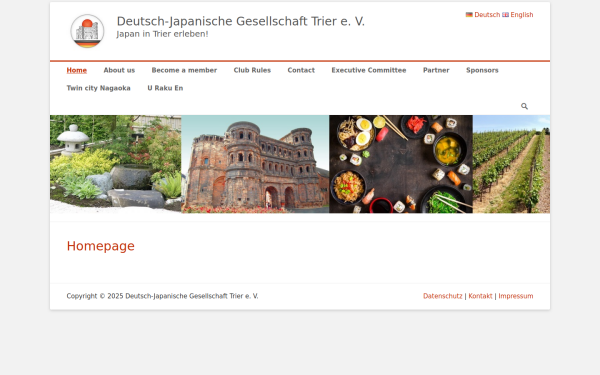Open Club Rules page

coord(252,70)
